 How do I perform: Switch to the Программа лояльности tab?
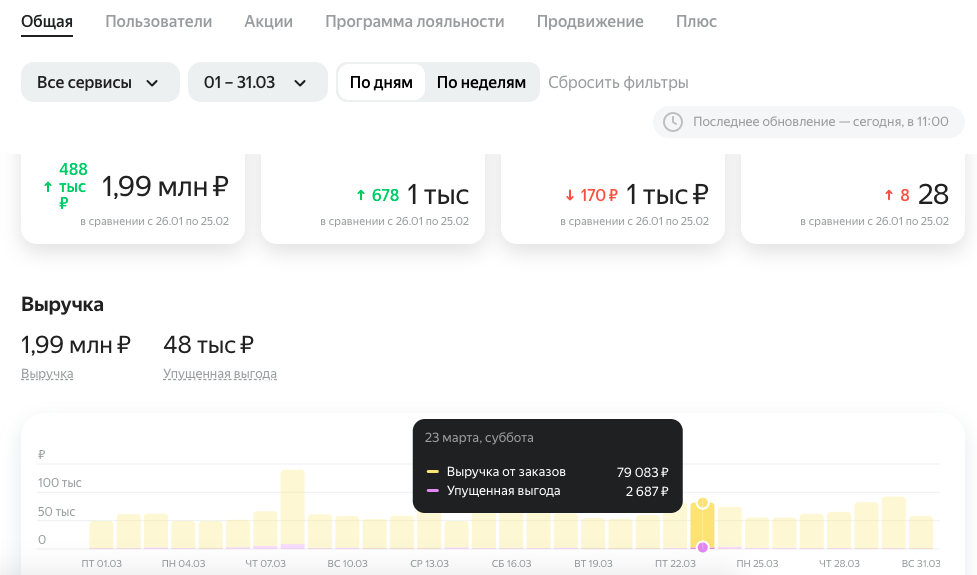pos(414,21)
